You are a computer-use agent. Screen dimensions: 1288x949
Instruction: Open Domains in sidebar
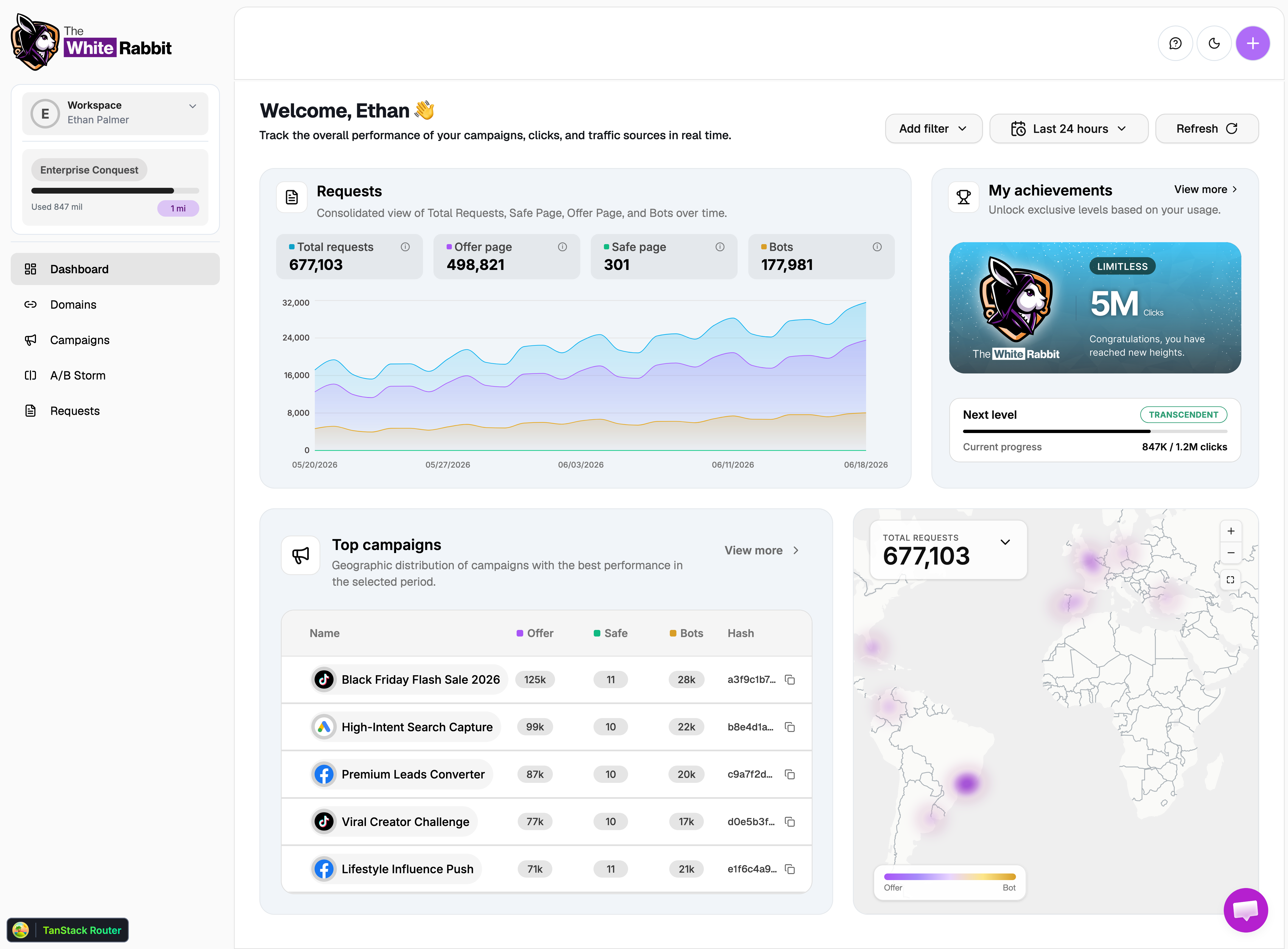tap(115, 305)
